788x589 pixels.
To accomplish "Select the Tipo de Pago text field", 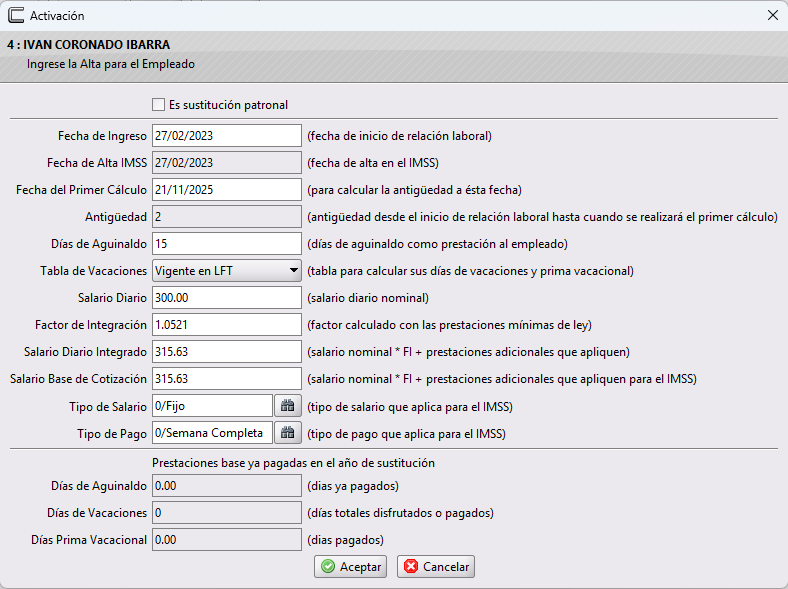I will tap(213, 433).
